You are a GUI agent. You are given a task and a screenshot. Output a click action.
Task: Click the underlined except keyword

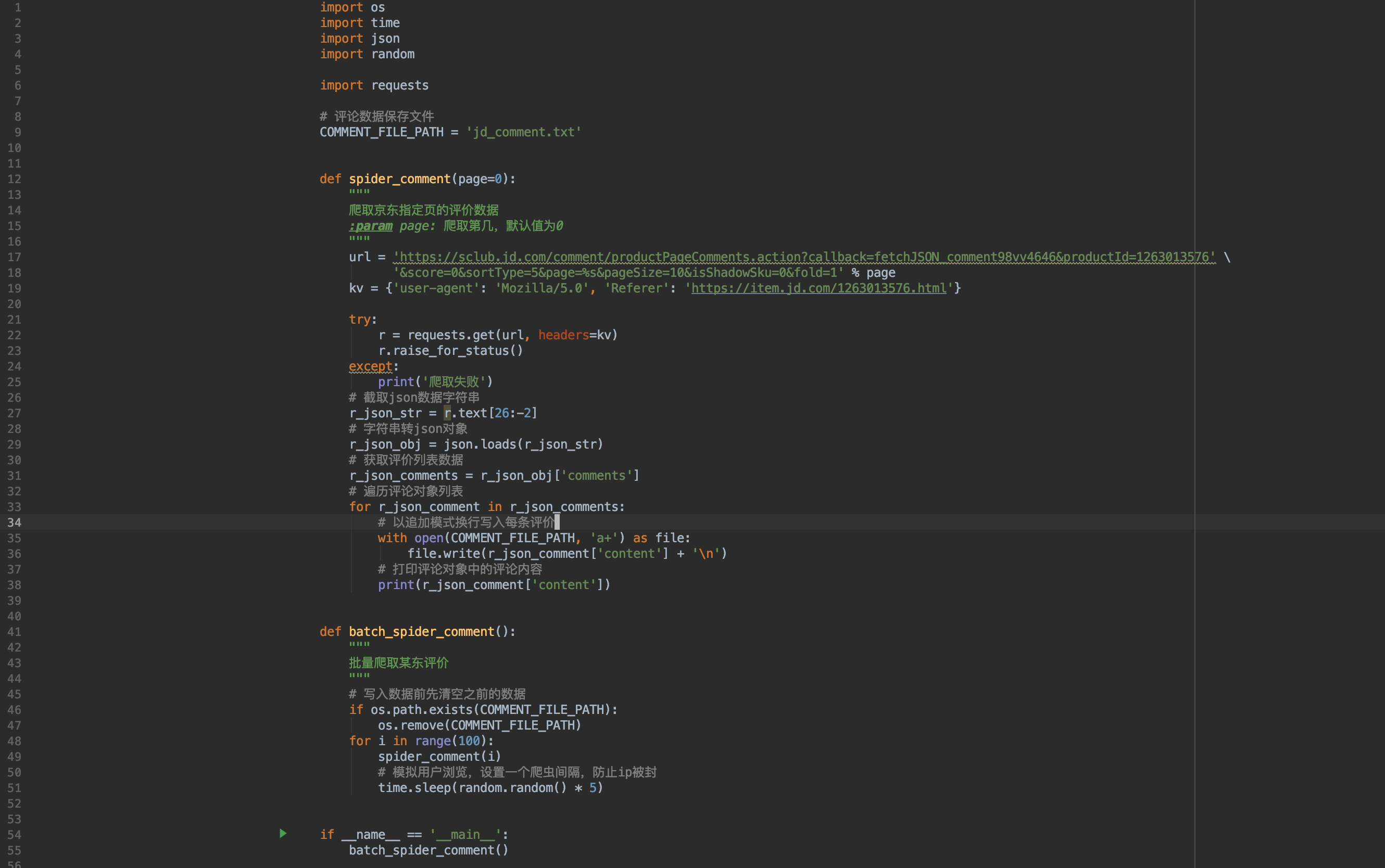coord(370,366)
